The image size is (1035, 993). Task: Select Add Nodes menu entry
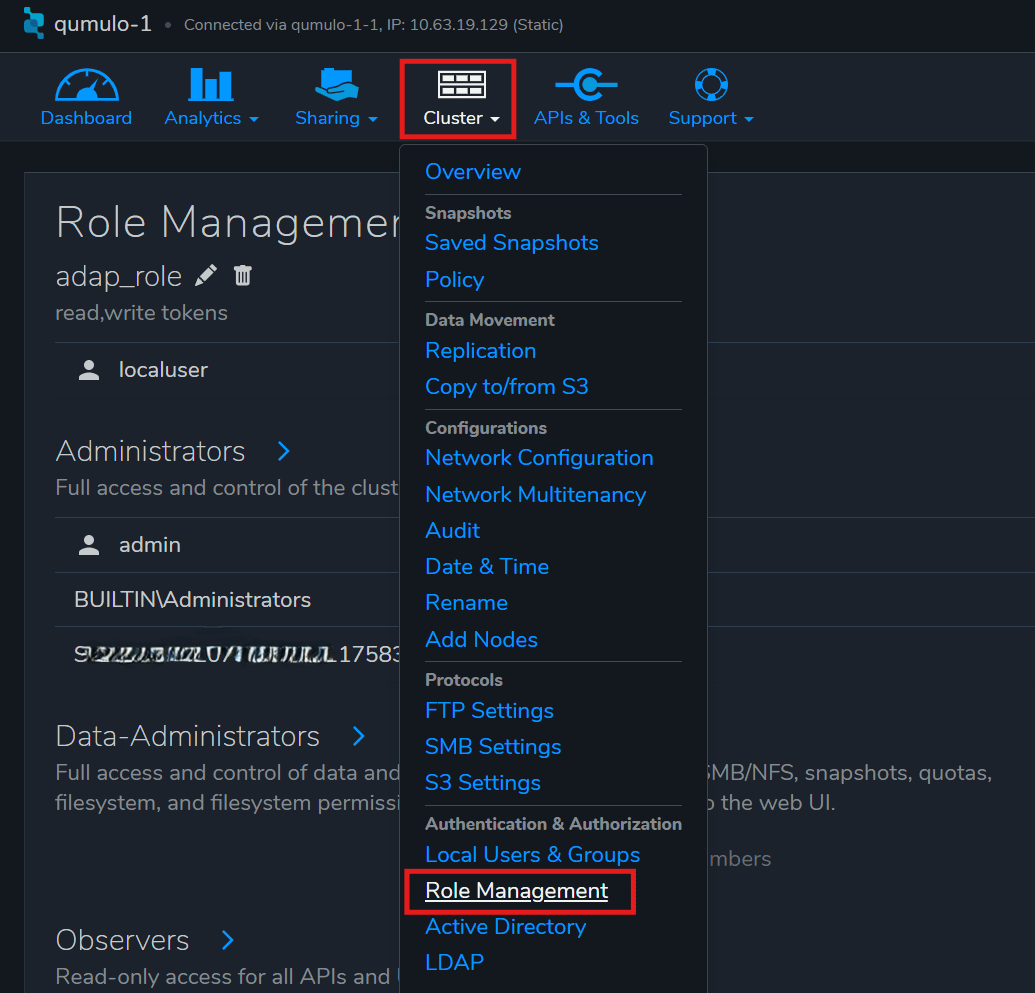[x=481, y=639]
